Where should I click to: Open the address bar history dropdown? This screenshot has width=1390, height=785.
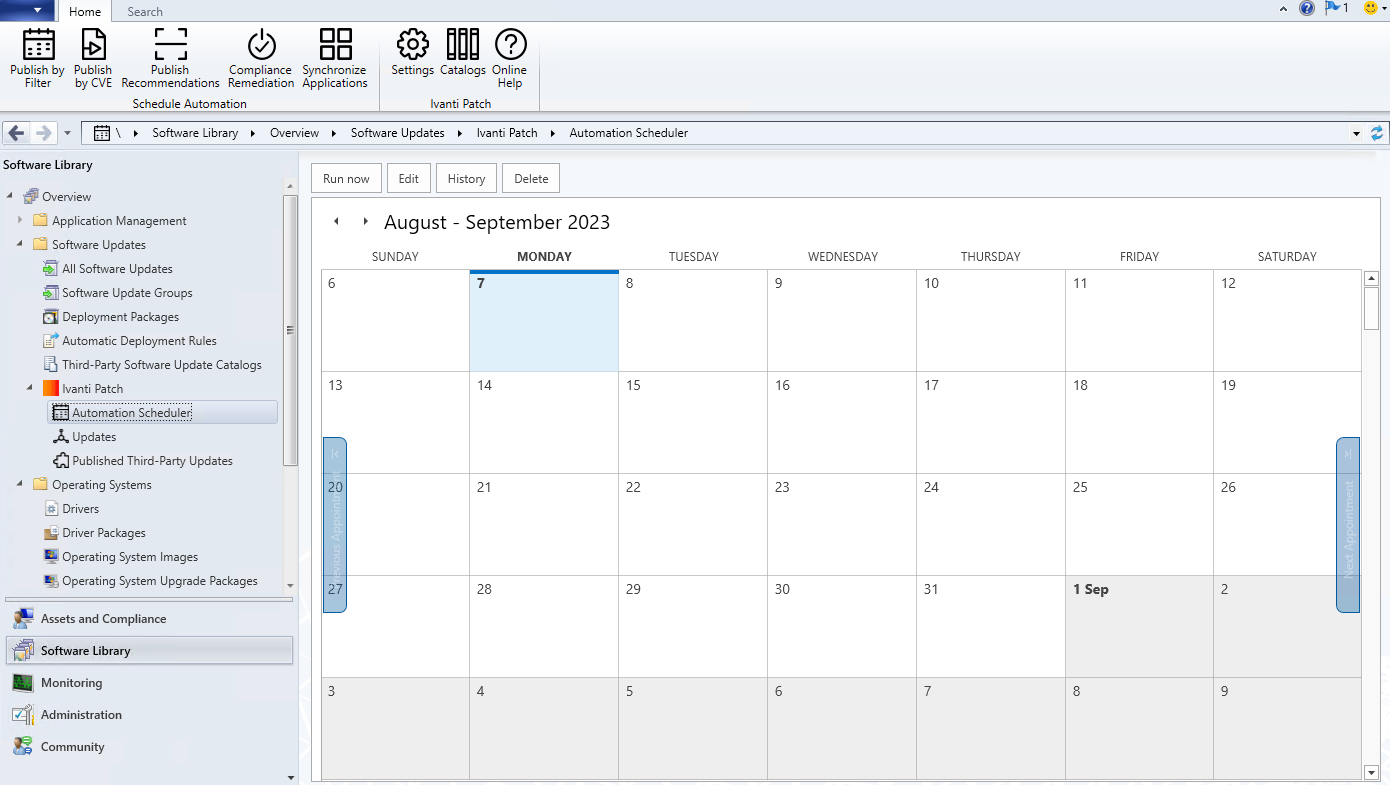(1356, 133)
